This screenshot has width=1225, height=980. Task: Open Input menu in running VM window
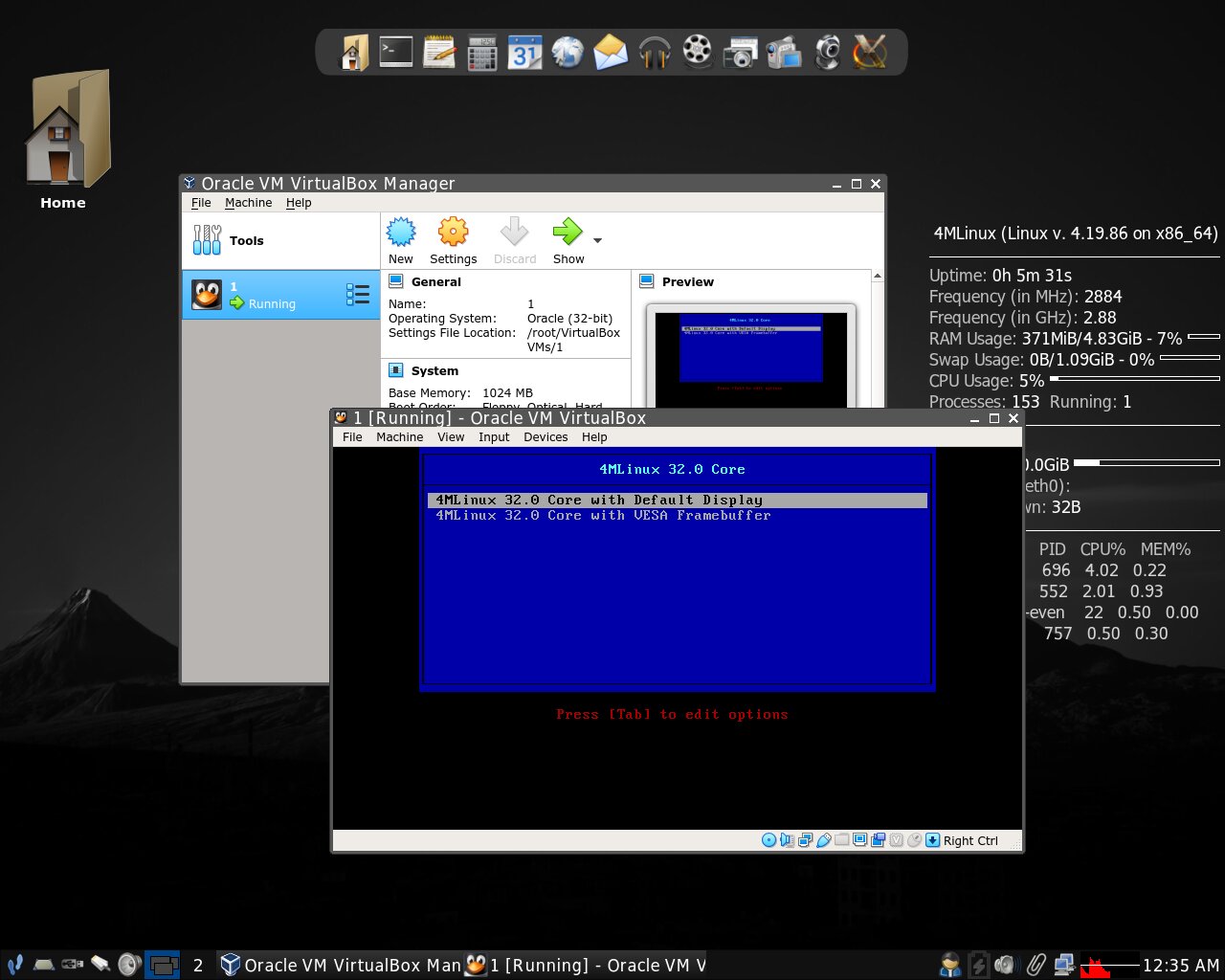494,437
